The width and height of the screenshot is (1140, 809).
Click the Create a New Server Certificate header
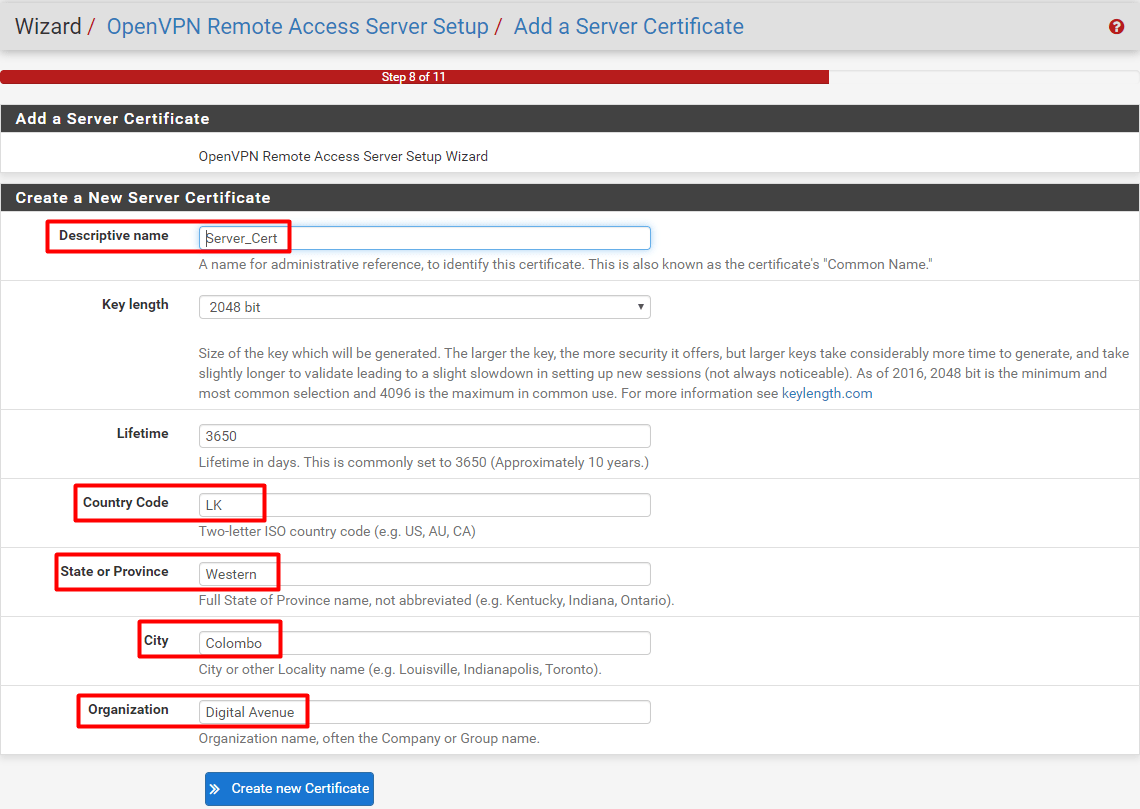[143, 198]
